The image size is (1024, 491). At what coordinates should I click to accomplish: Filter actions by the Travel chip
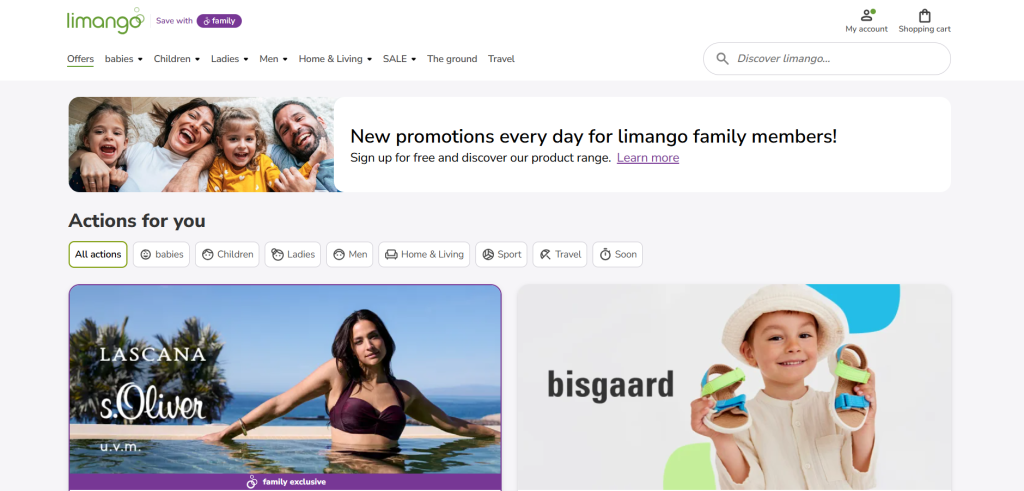560,255
